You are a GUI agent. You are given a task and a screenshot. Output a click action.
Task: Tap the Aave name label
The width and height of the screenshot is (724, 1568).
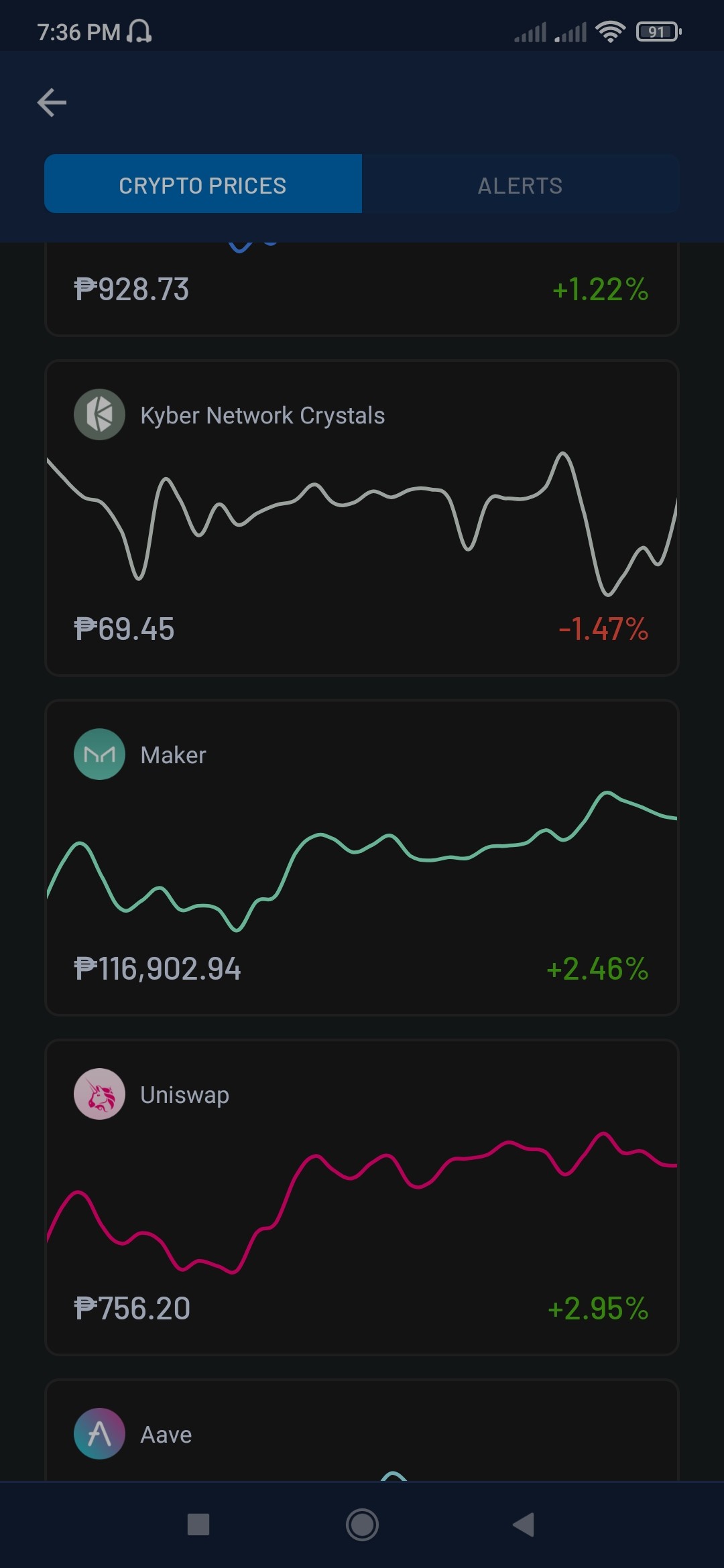pos(166,1435)
